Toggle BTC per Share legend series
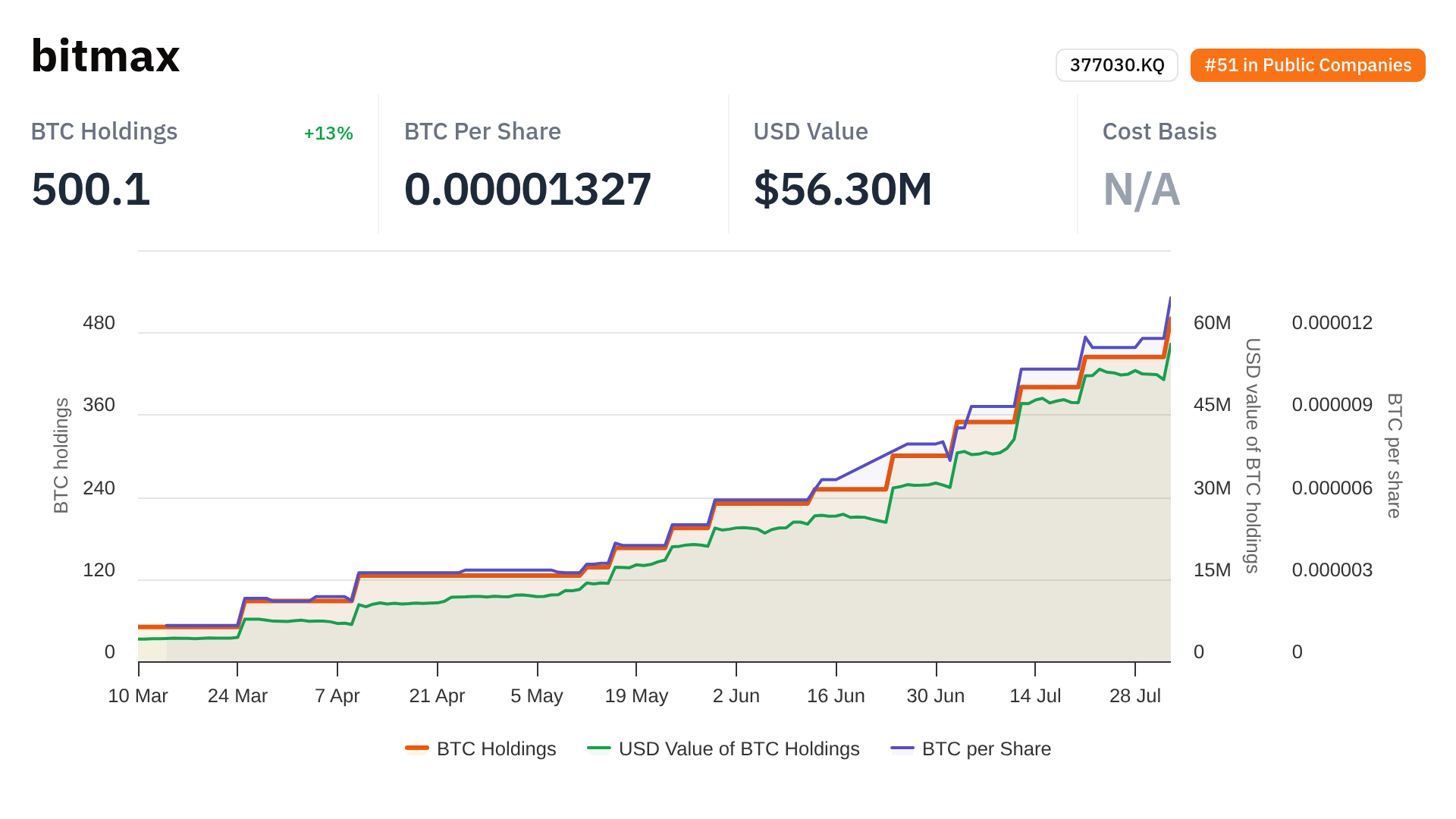The image size is (1456, 819). coord(986,748)
